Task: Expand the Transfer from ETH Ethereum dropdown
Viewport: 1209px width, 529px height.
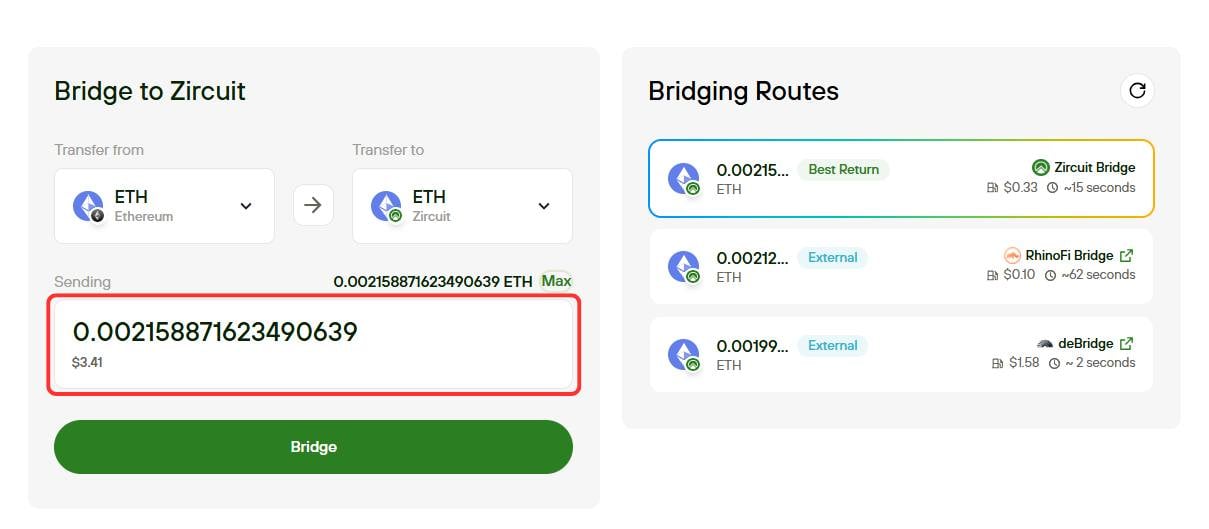Action: pos(164,206)
